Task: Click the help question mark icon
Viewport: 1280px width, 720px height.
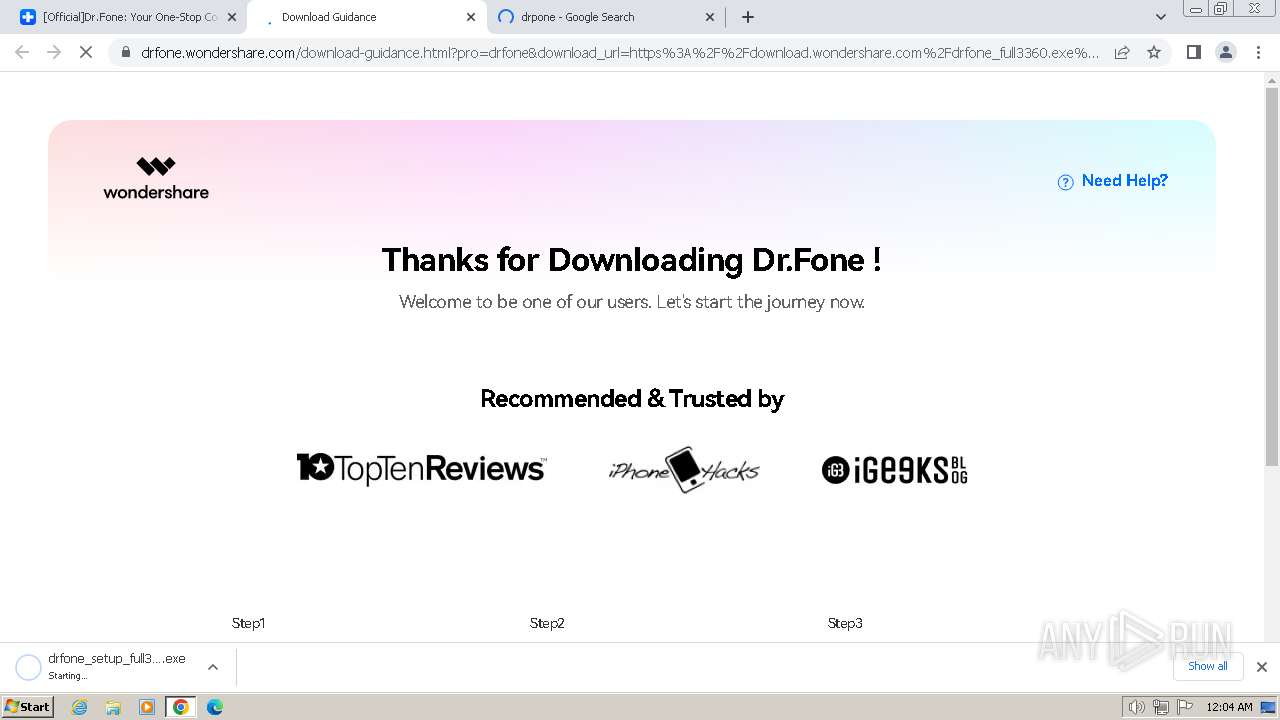Action: pos(1065,182)
